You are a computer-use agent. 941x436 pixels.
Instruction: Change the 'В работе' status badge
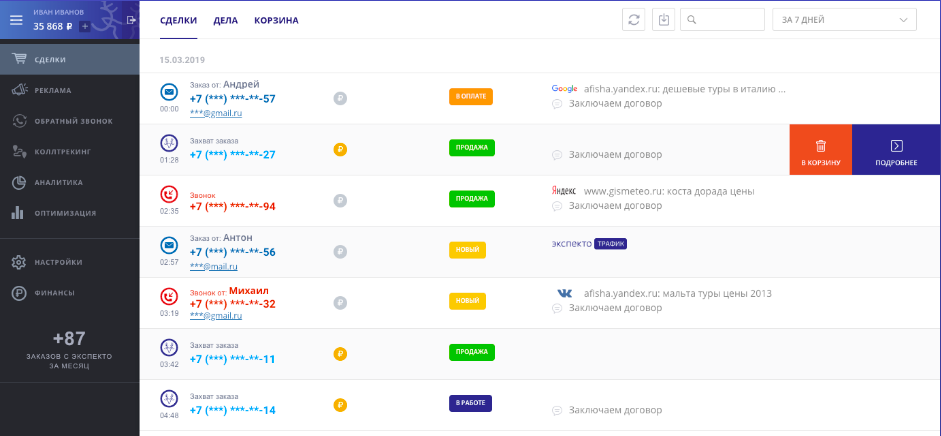pyautogui.click(x=470, y=403)
